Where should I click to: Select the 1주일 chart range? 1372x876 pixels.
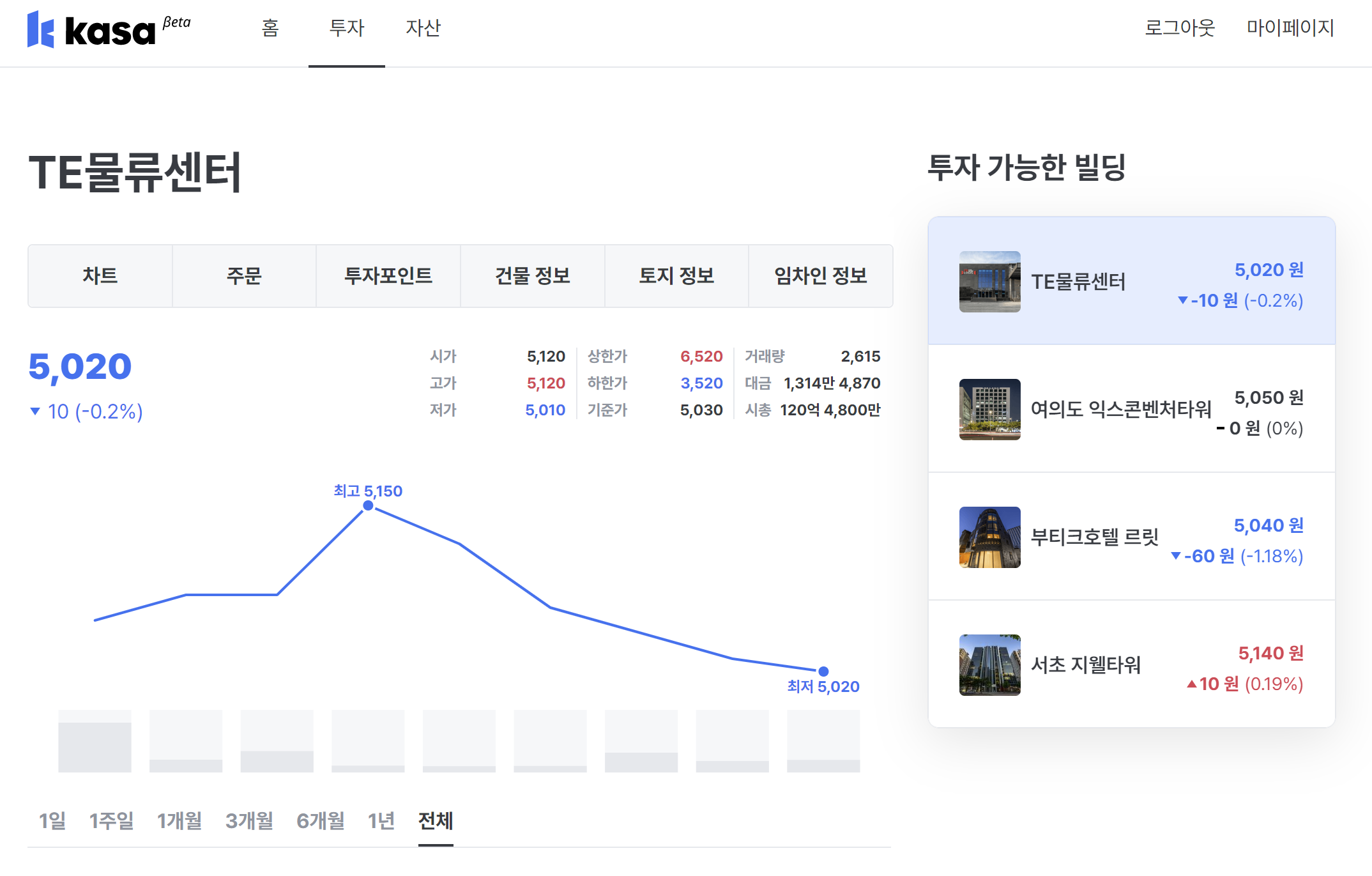pos(111,820)
